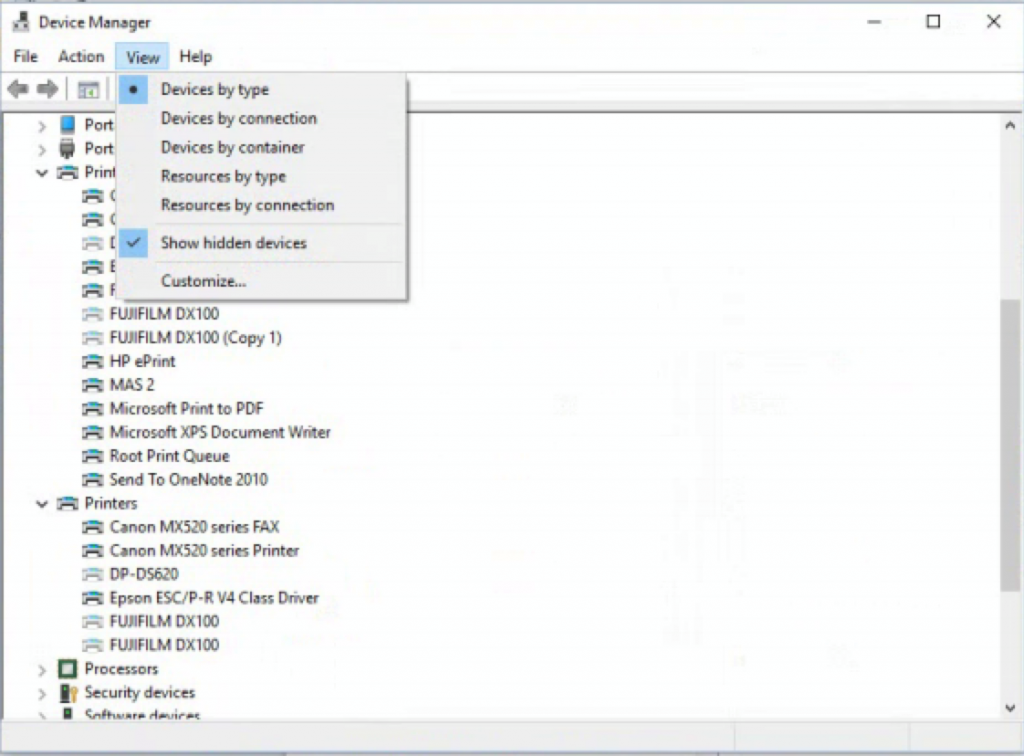Expand the Security devices category
This screenshot has width=1024, height=756.
tap(42, 693)
